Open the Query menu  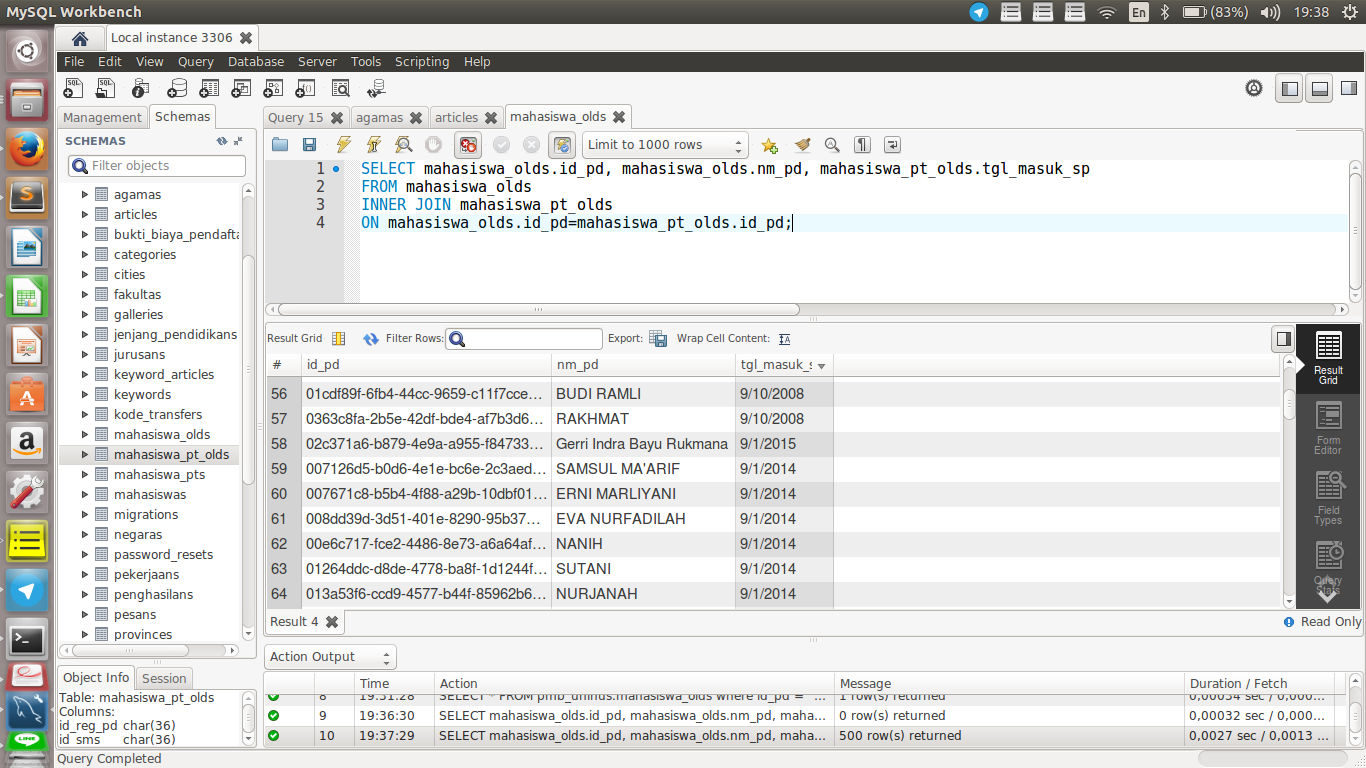coord(196,61)
